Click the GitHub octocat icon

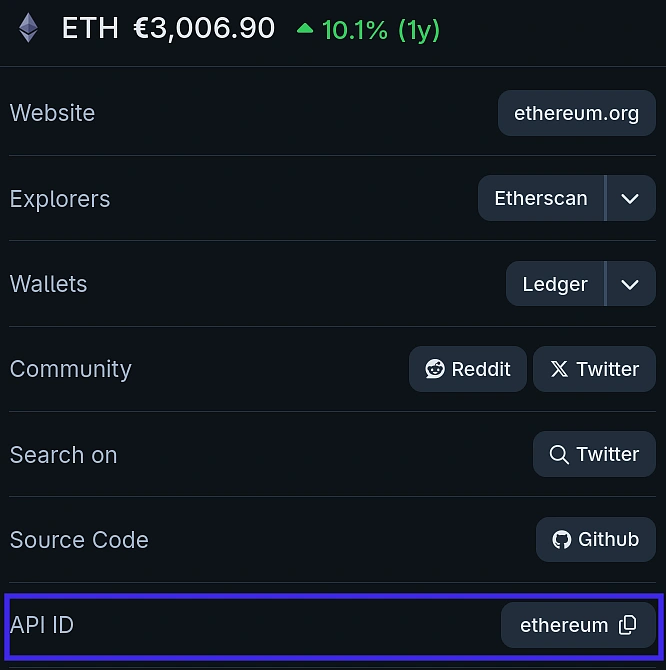coord(562,540)
